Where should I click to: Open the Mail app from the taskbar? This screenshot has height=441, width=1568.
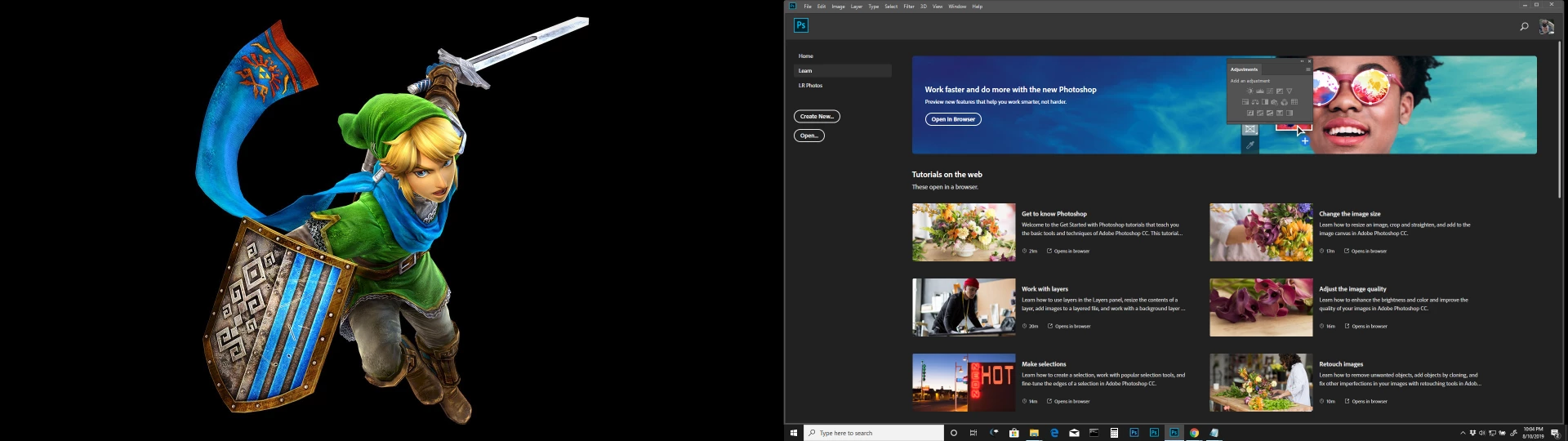1074,433
